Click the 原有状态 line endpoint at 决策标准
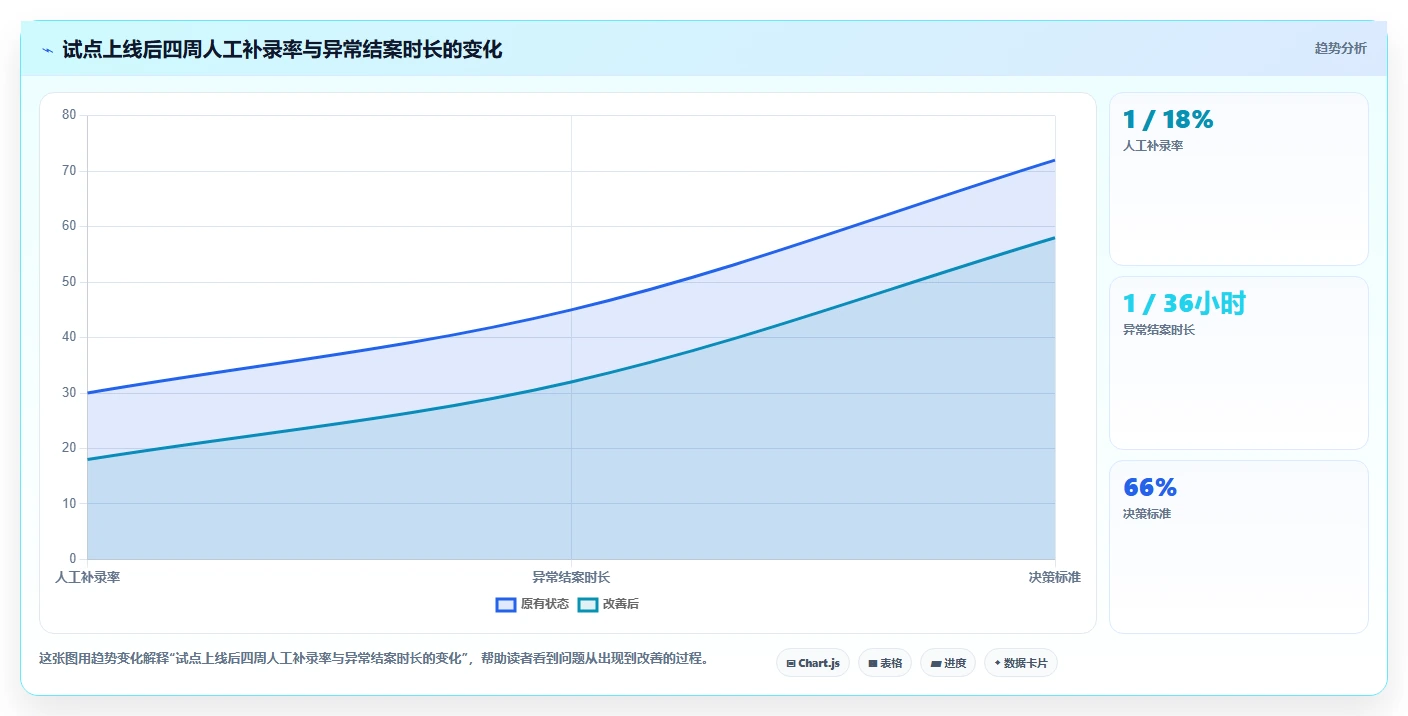 click(1054, 160)
